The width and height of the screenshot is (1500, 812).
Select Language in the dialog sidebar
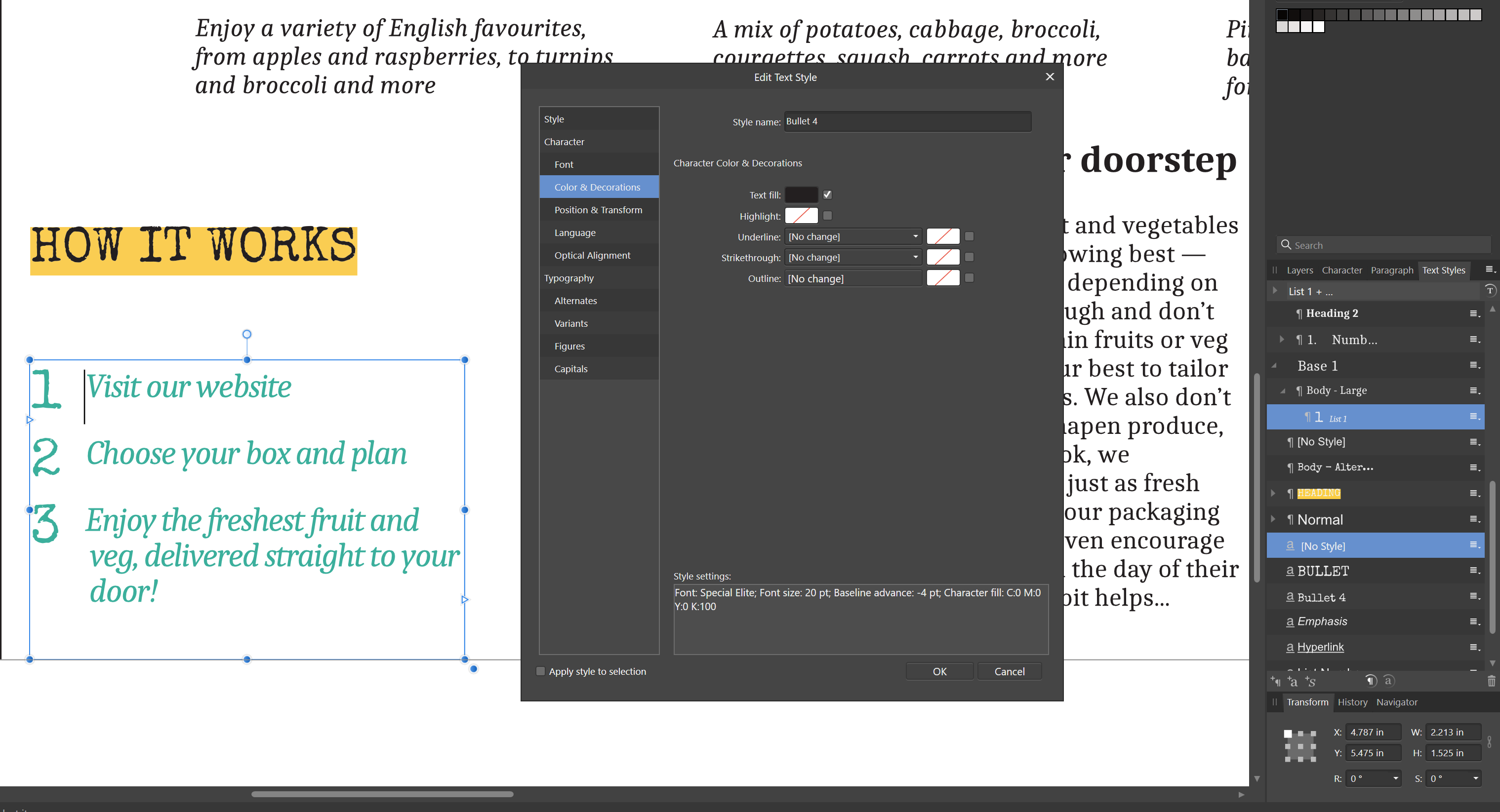point(599,232)
